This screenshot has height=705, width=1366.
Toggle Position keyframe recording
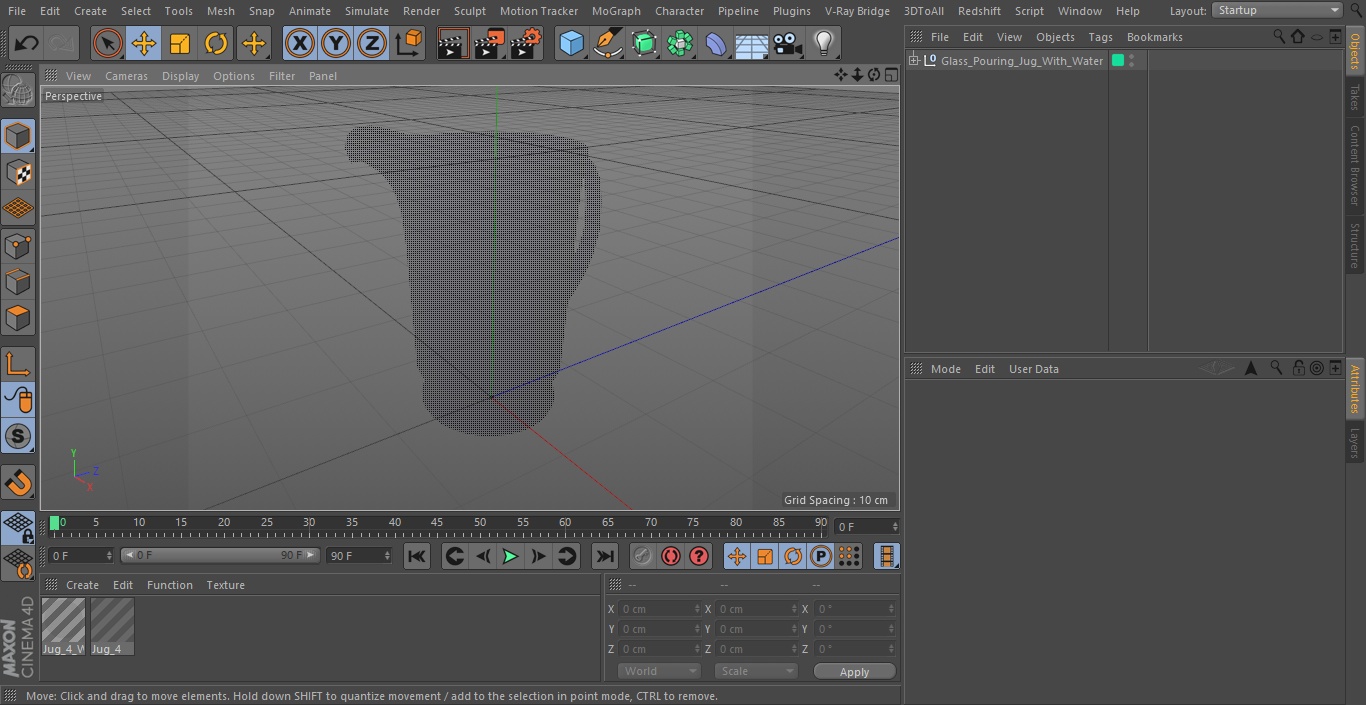point(737,556)
